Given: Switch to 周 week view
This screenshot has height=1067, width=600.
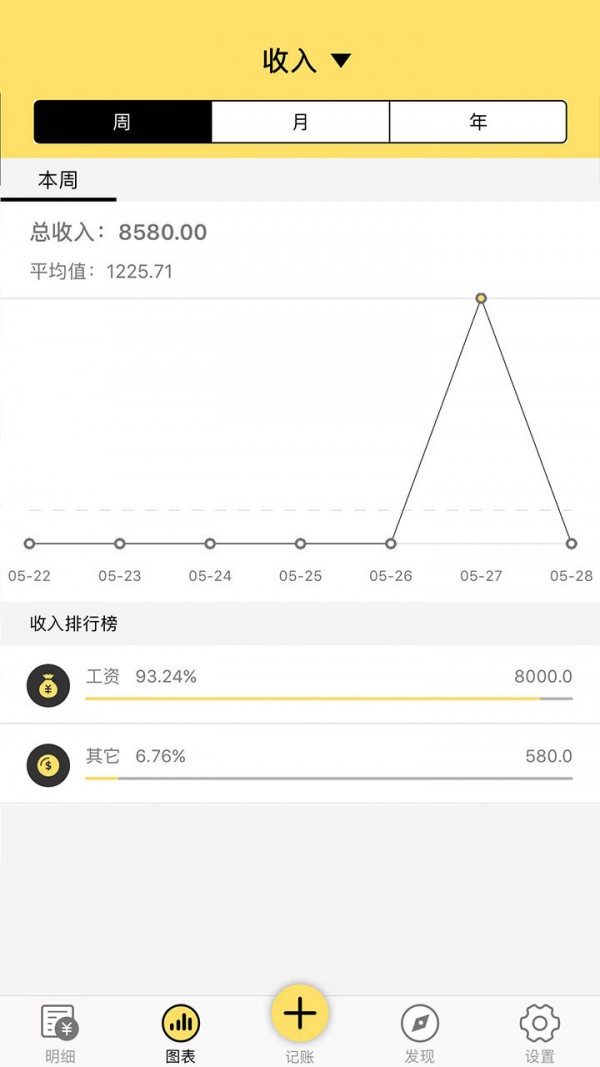Looking at the screenshot, I should point(123,122).
